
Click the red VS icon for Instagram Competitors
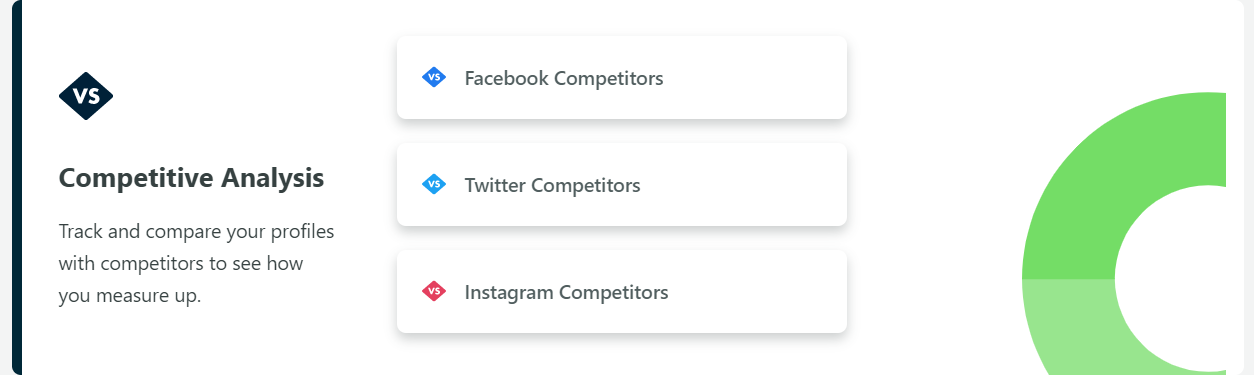[434, 291]
